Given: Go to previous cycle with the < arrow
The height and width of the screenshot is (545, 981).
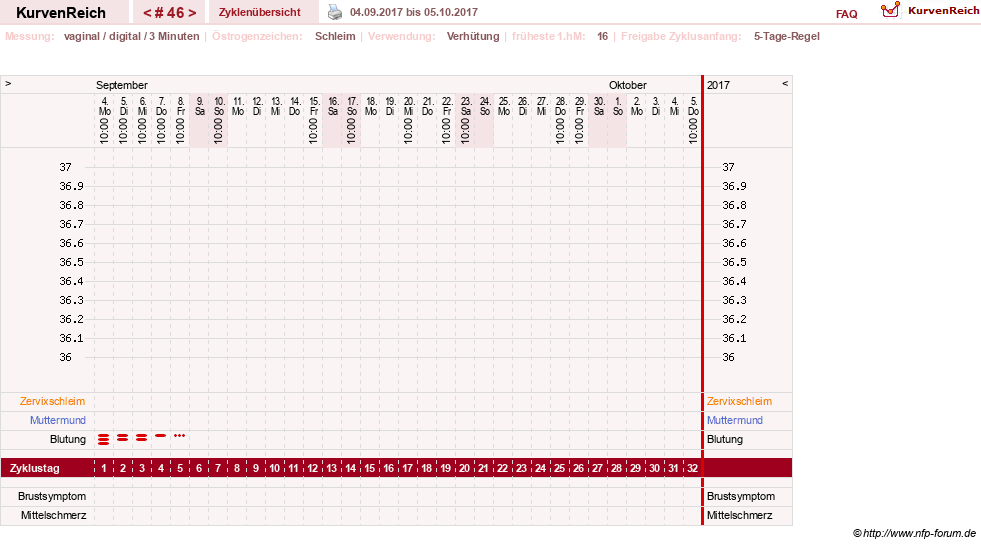Looking at the screenshot, I should coord(147,13).
